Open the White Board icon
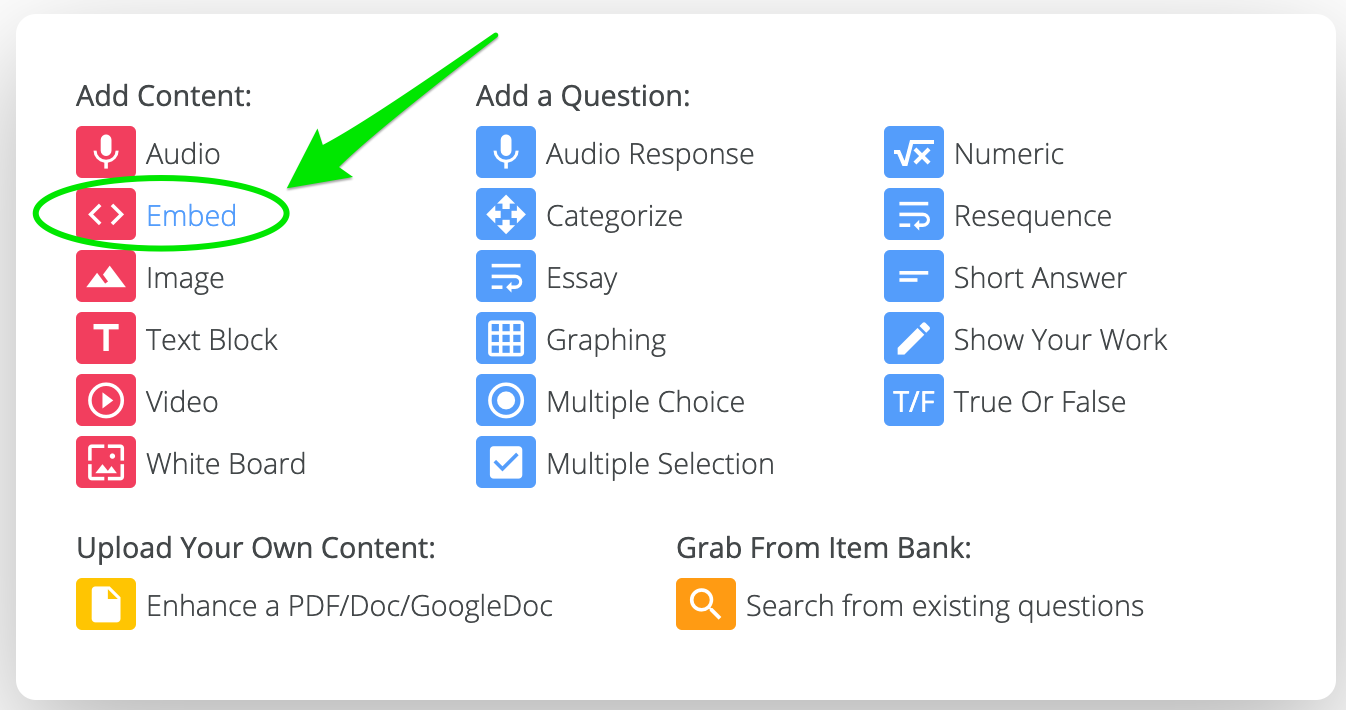 click(106, 463)
